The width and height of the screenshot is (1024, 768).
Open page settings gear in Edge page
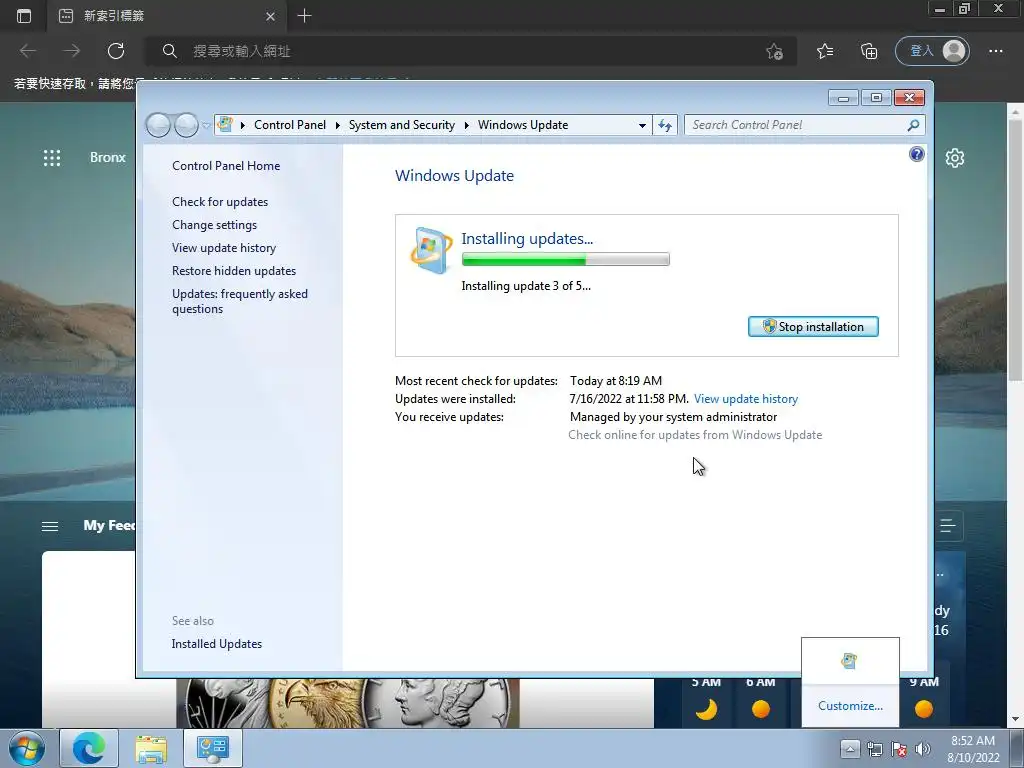click(x=955, y=157)
